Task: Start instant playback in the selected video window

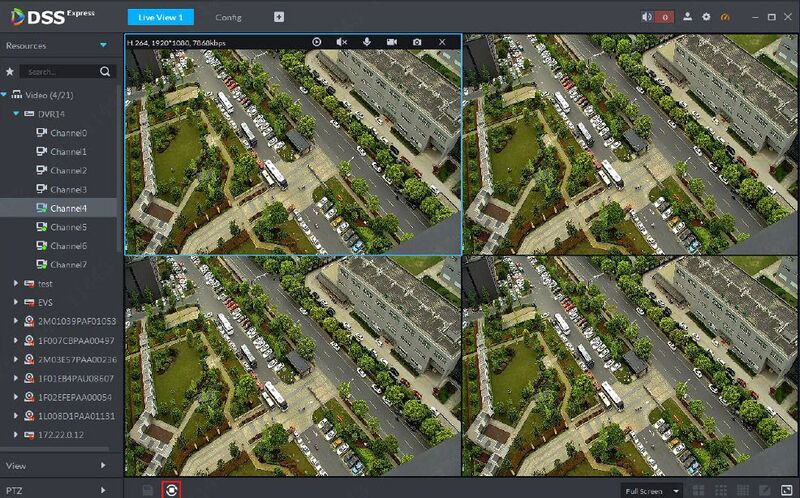Action: pyautogui.click(x=317, y=42)
